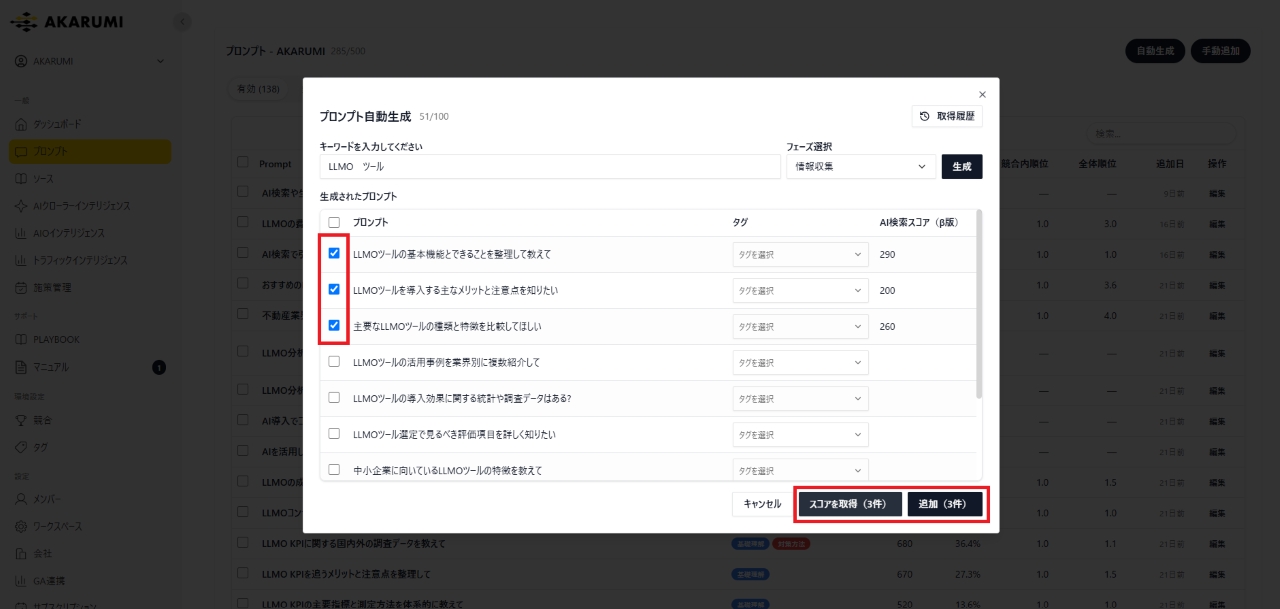The width and height of the screenshot is (1280, 609).
Task: Click the 全体順位 column header in the background table
Action: point(1099,163)
